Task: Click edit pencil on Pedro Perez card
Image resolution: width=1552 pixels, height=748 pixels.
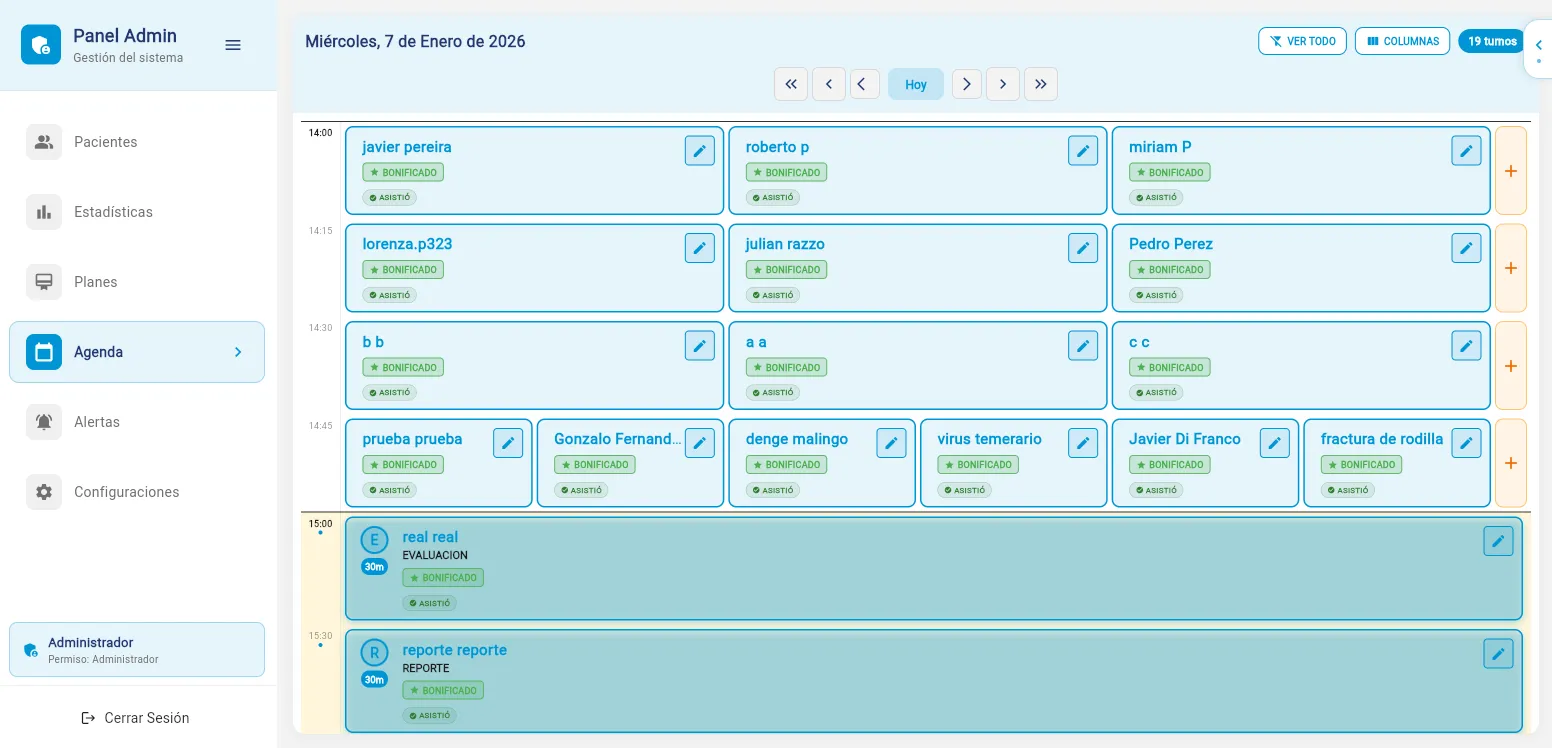Action: (1466, 248)
